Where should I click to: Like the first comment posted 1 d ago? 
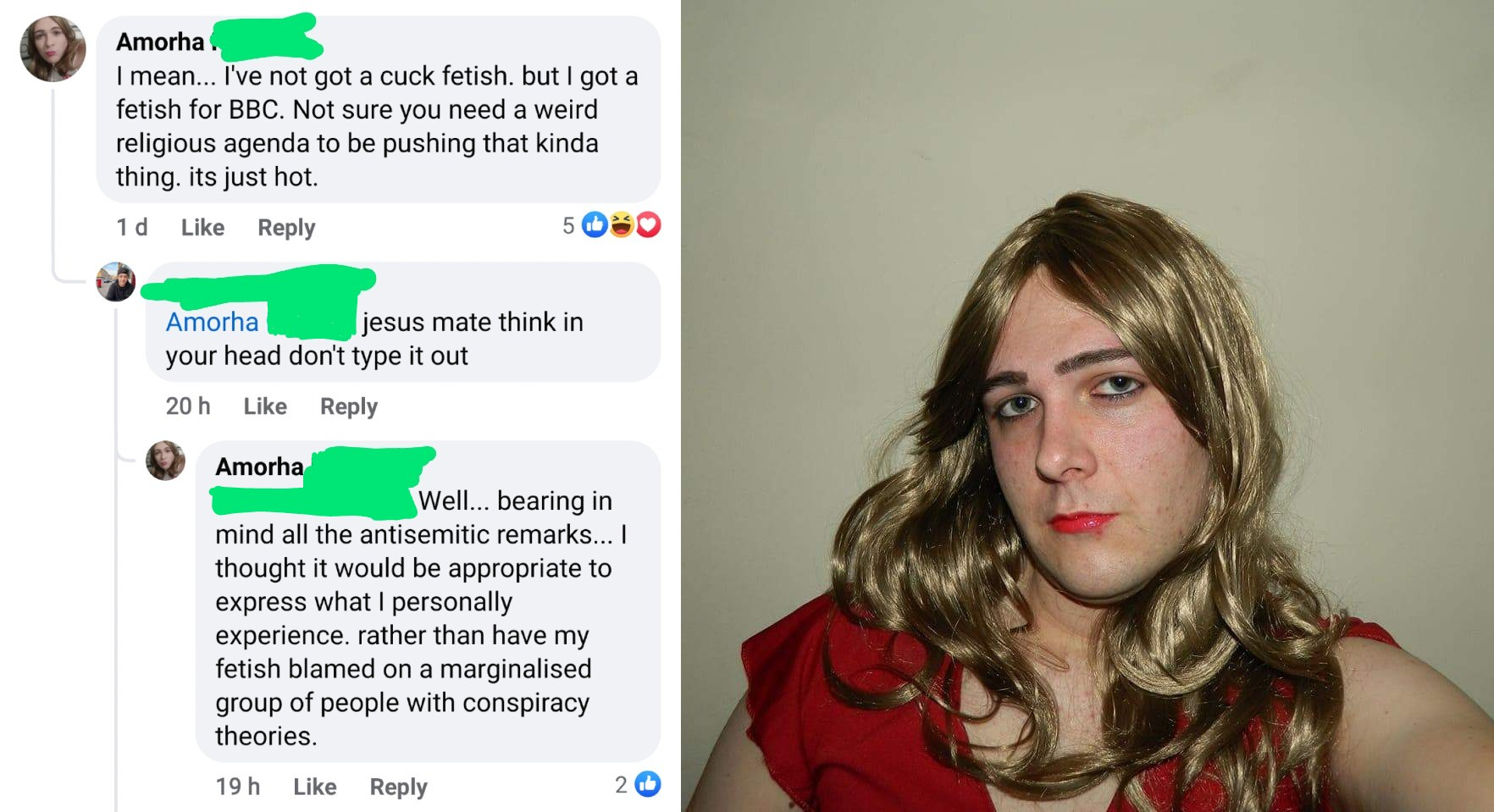(202, 227)
